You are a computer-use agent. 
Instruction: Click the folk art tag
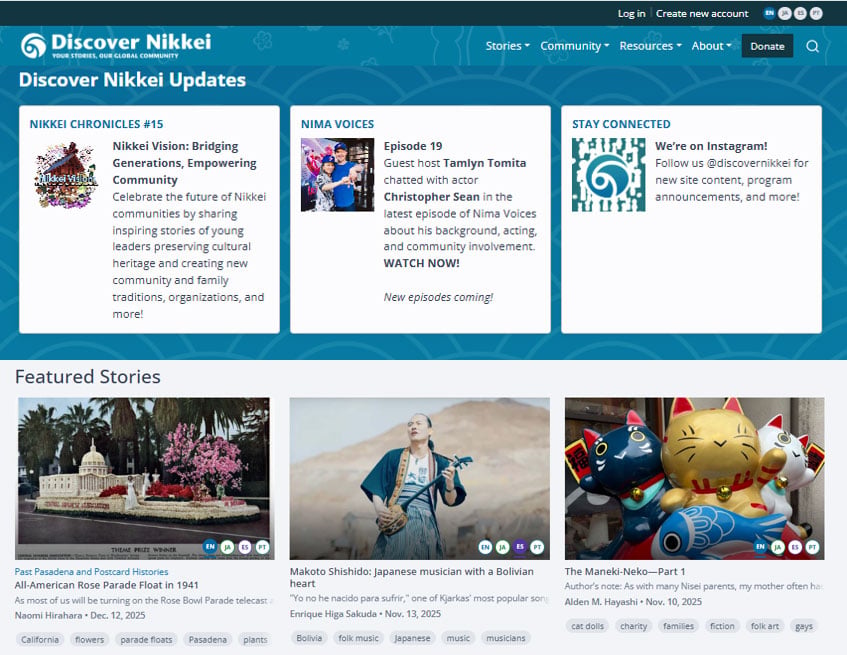pos(765,626)
